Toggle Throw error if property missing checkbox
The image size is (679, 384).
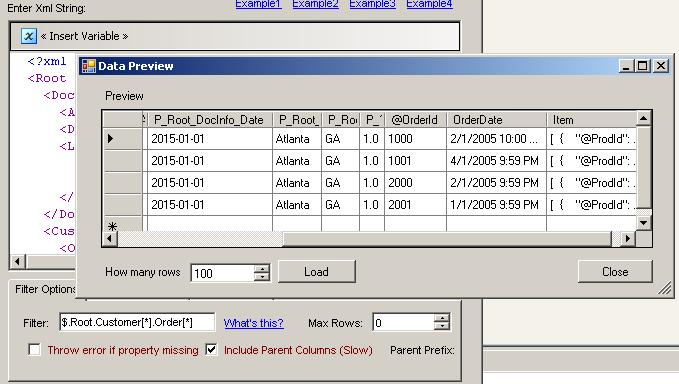(34, 349)
